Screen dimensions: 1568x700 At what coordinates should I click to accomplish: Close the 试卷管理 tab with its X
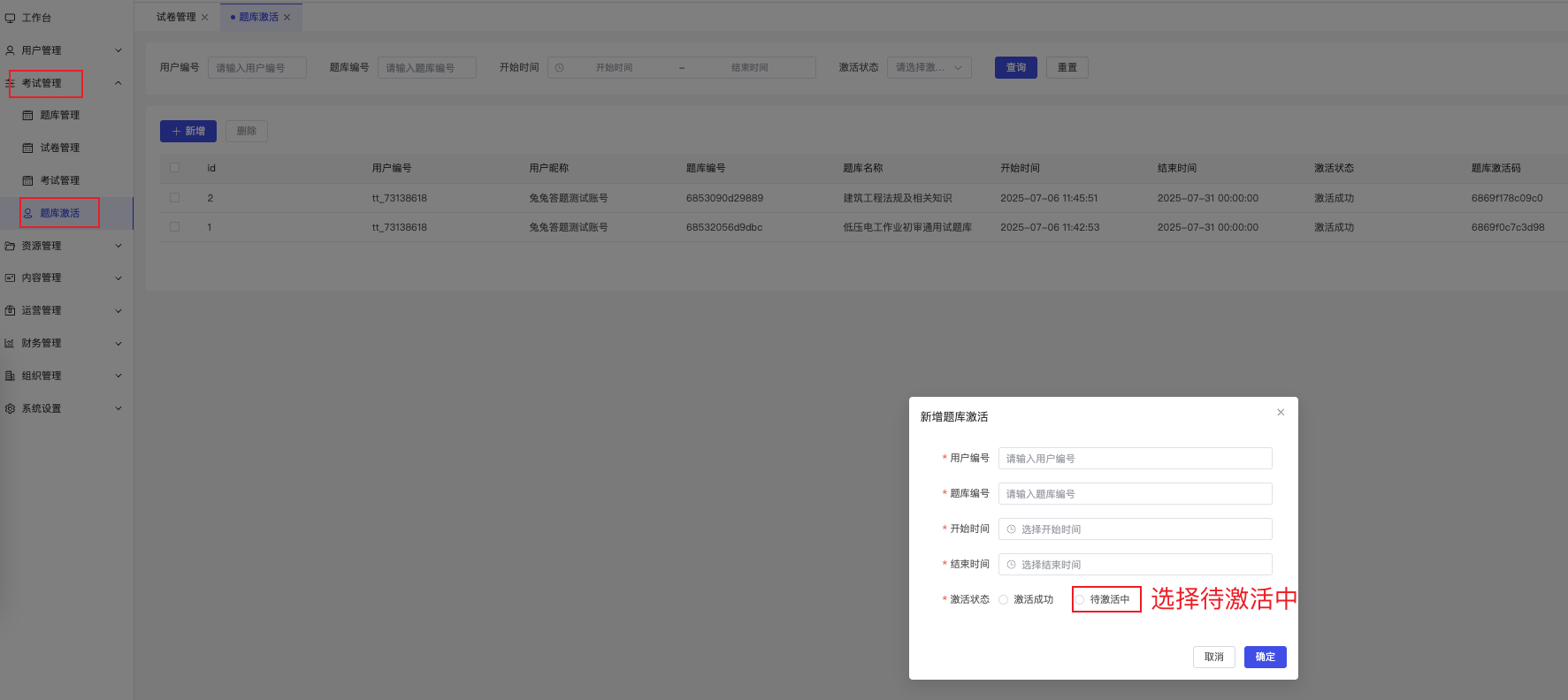[x=204, y=18]
